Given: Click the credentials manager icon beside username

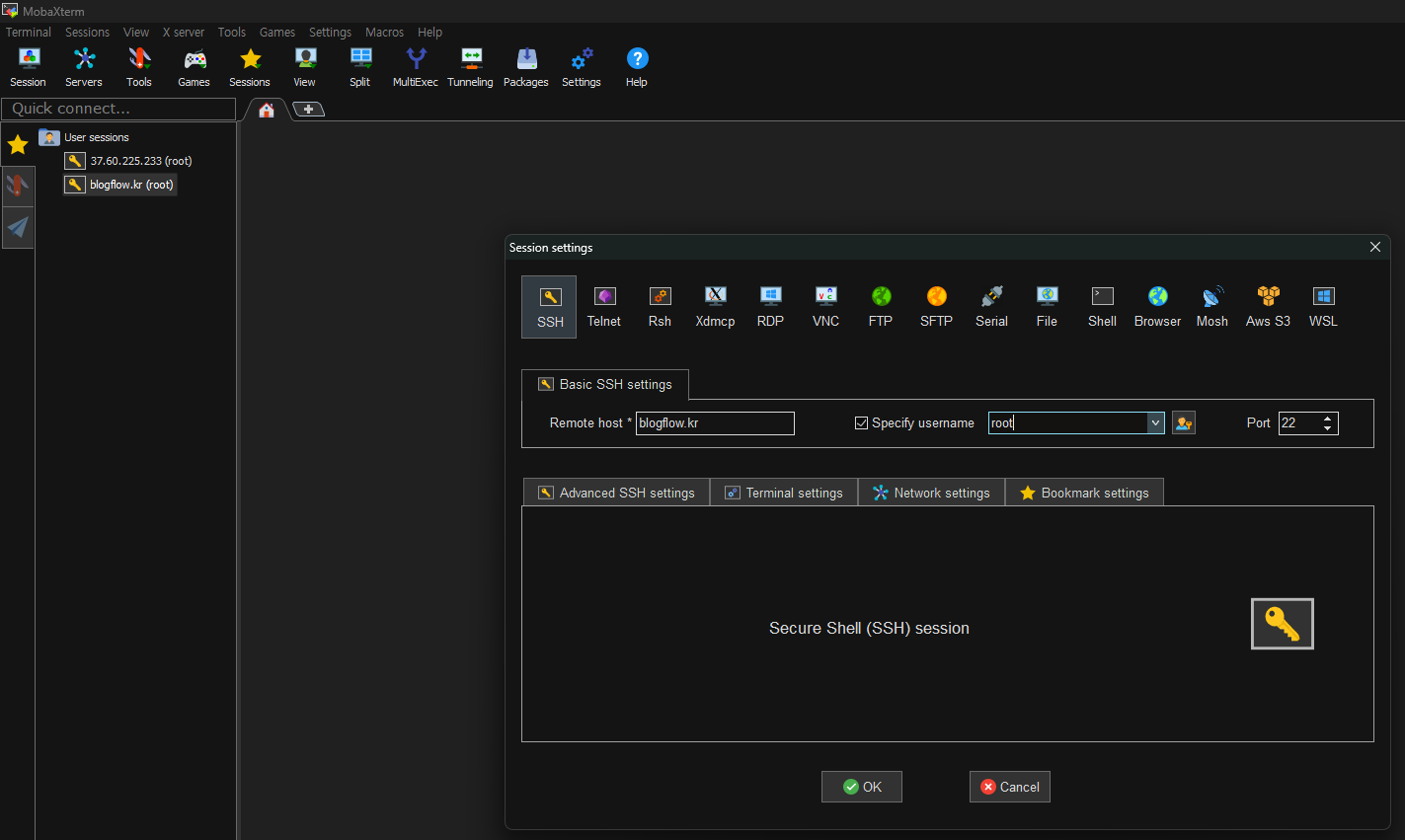Looking at the screenshot, I should click(1183, 423).
